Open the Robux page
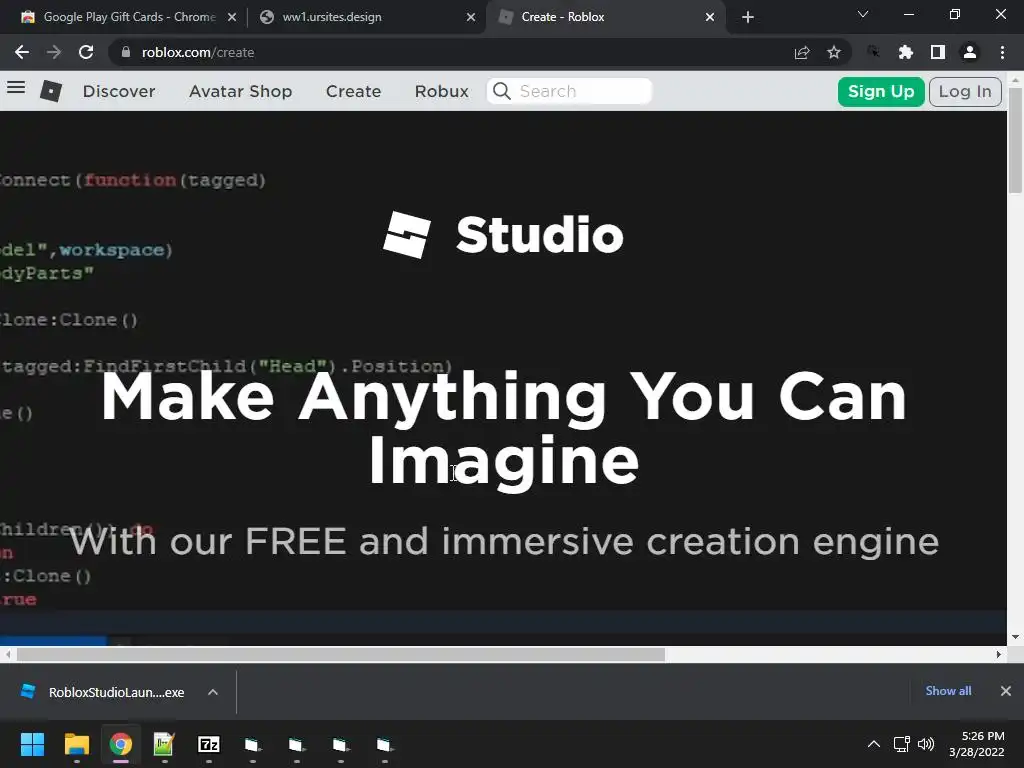The image size is (1024, 768). (441, 91)
